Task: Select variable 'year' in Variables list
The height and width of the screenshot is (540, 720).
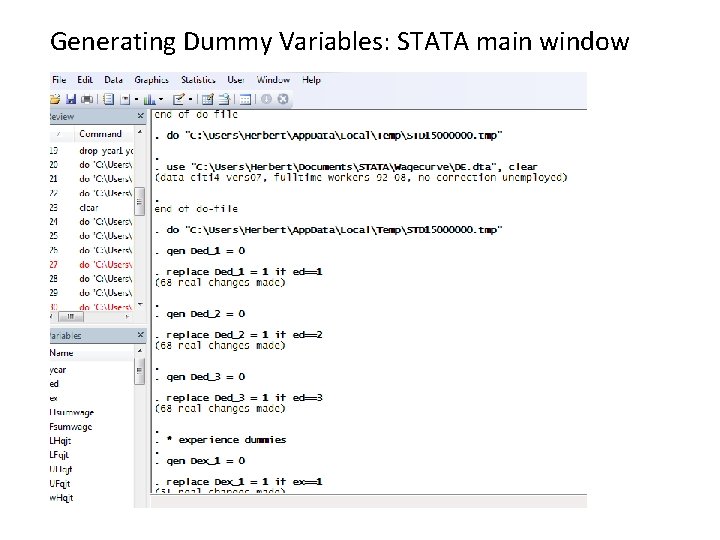Action: pos(58,370)
